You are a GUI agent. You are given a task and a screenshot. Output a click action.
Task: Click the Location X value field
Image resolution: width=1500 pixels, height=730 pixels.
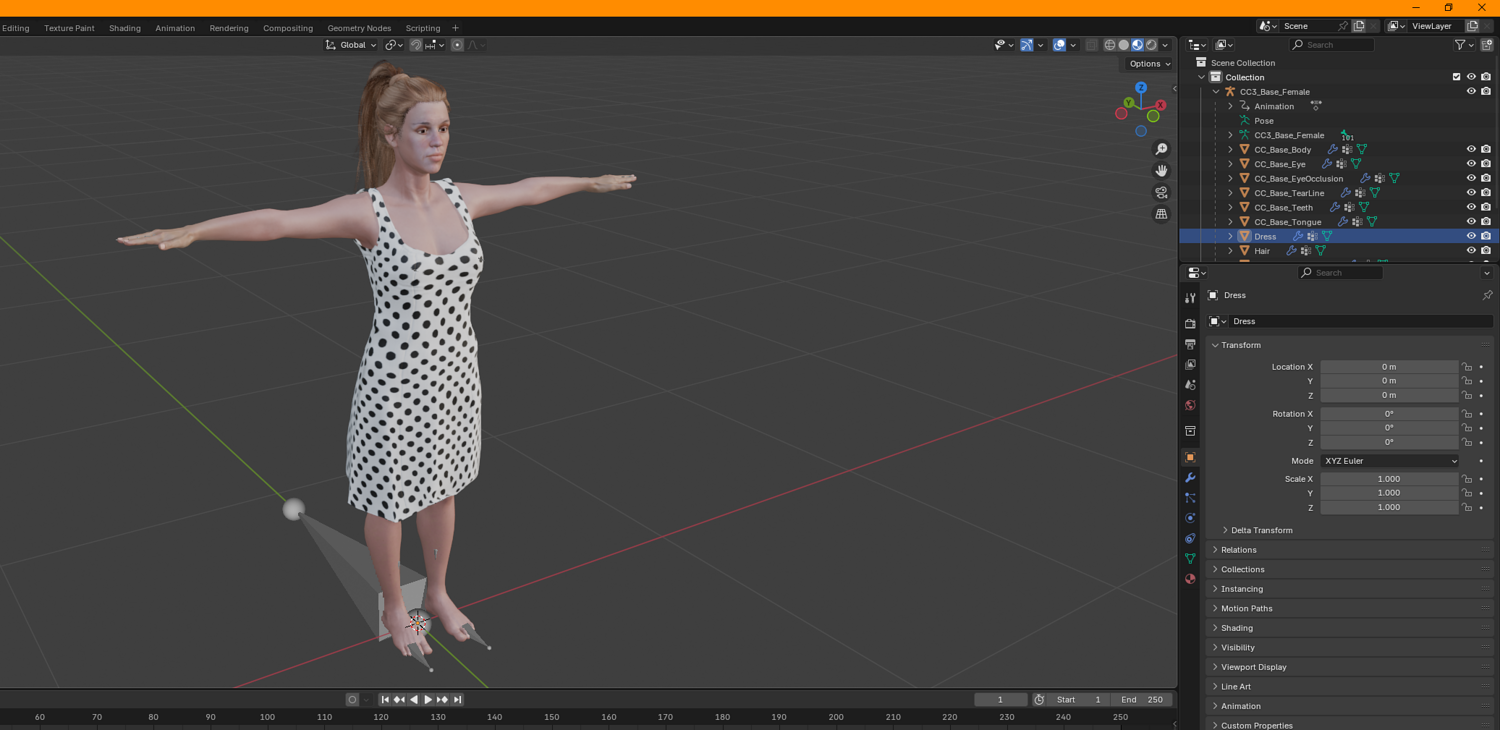pos(1389,367)
